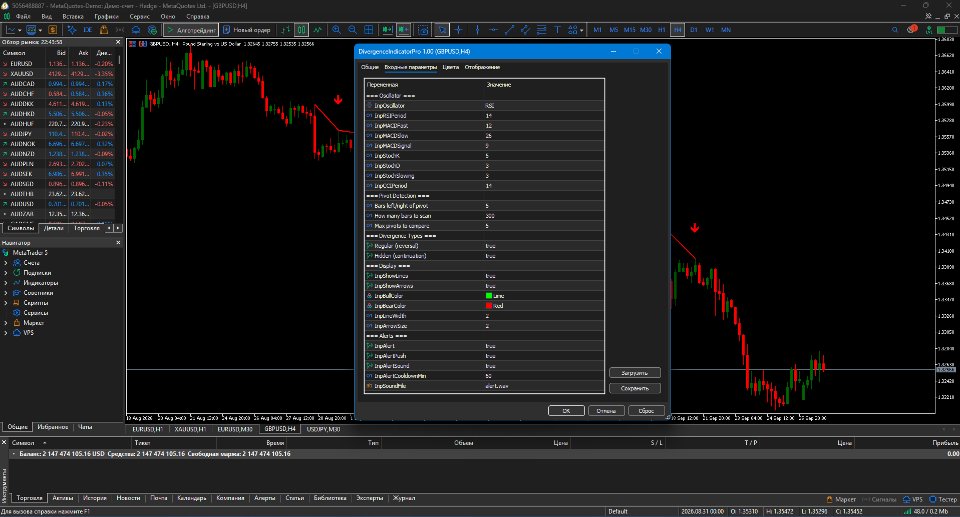Tile chart windows with grid icon
Screen dimensions: 960x517
369,29
